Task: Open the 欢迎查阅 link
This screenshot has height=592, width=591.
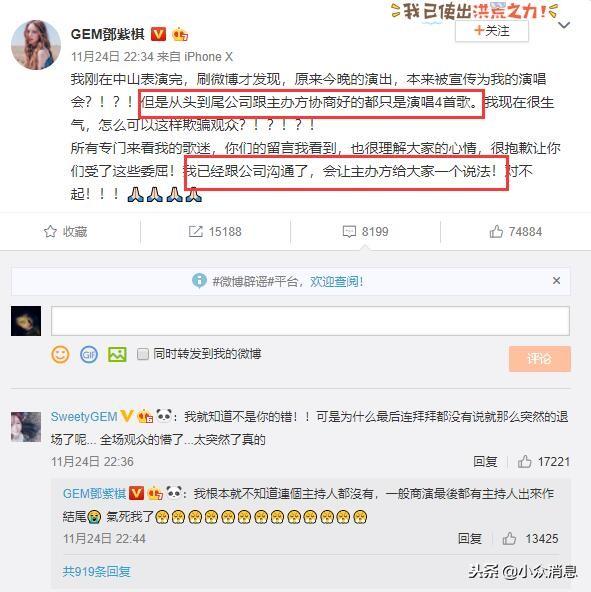Action: [x=336, y=281]
